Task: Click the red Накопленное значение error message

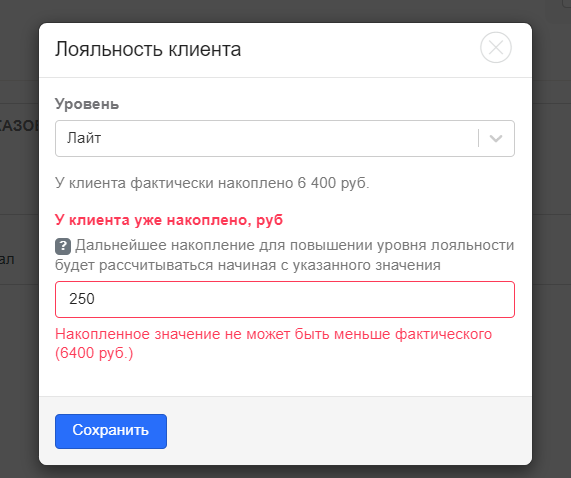Action: click(273, 343)
